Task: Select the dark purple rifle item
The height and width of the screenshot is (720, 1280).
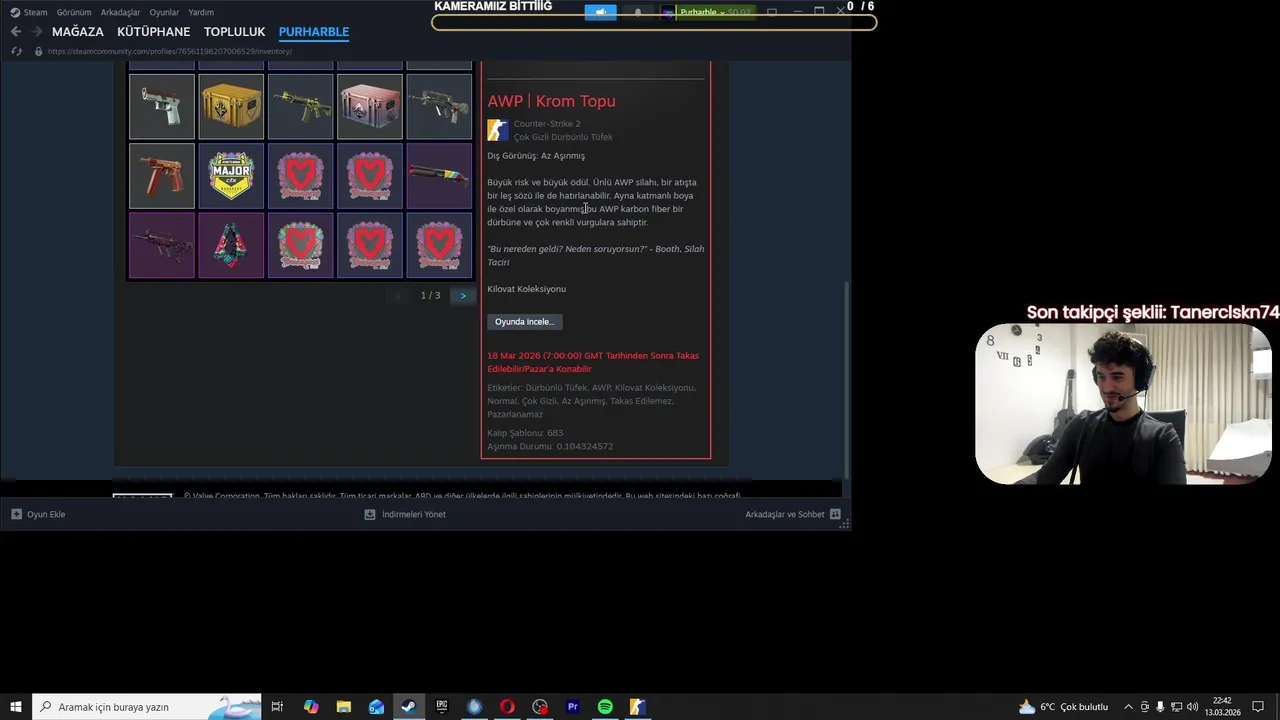Action: click(x=162, y=245)
